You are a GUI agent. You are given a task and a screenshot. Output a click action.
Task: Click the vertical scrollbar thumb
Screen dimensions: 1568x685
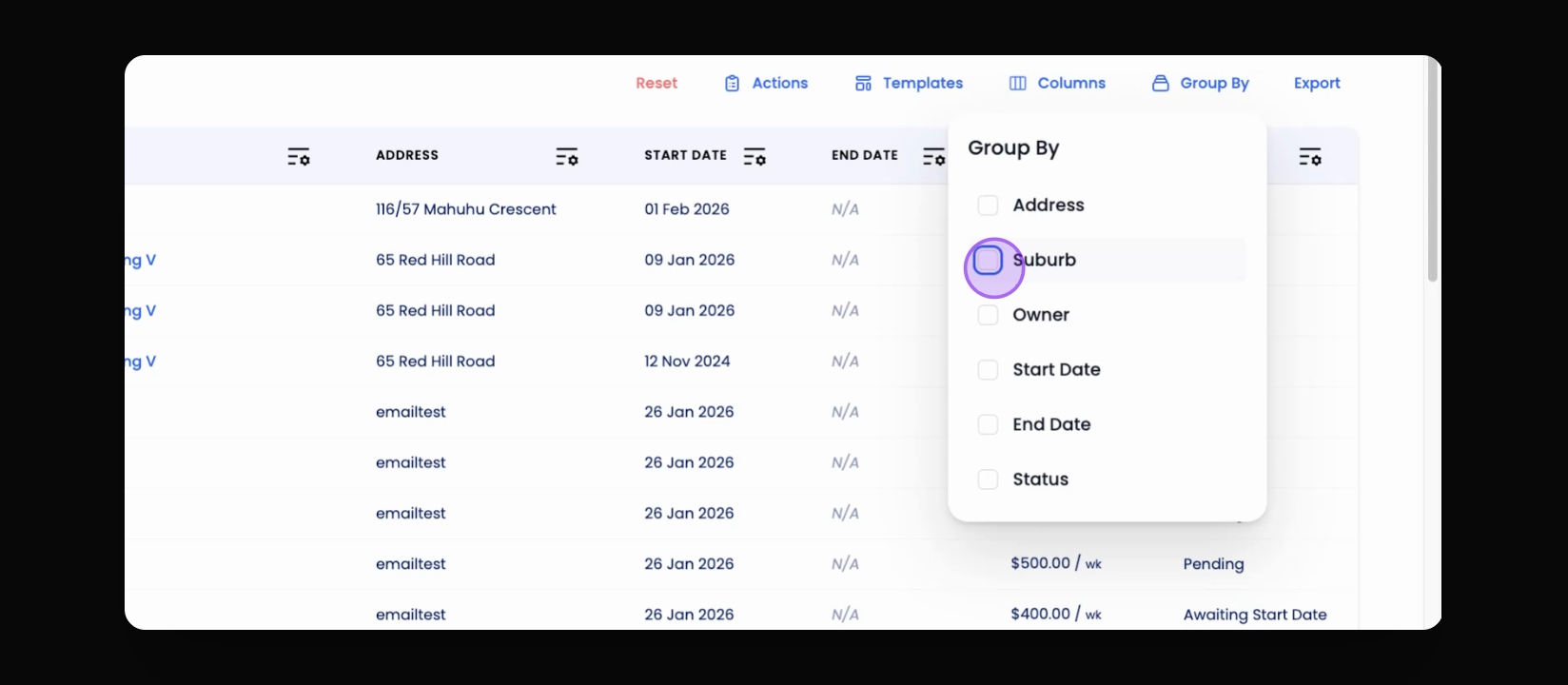(1433, 168)
